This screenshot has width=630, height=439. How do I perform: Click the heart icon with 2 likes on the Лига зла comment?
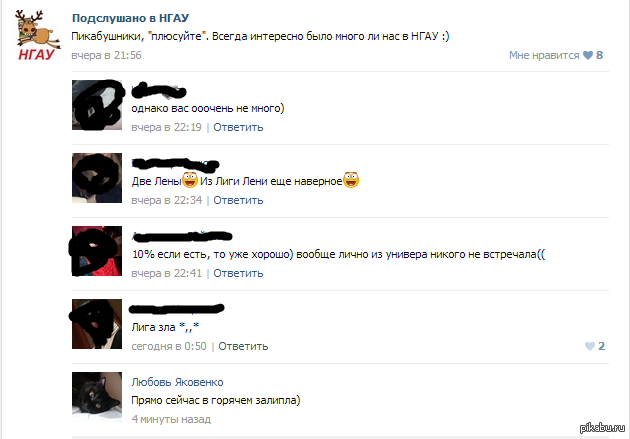click(x=589, y=346)
